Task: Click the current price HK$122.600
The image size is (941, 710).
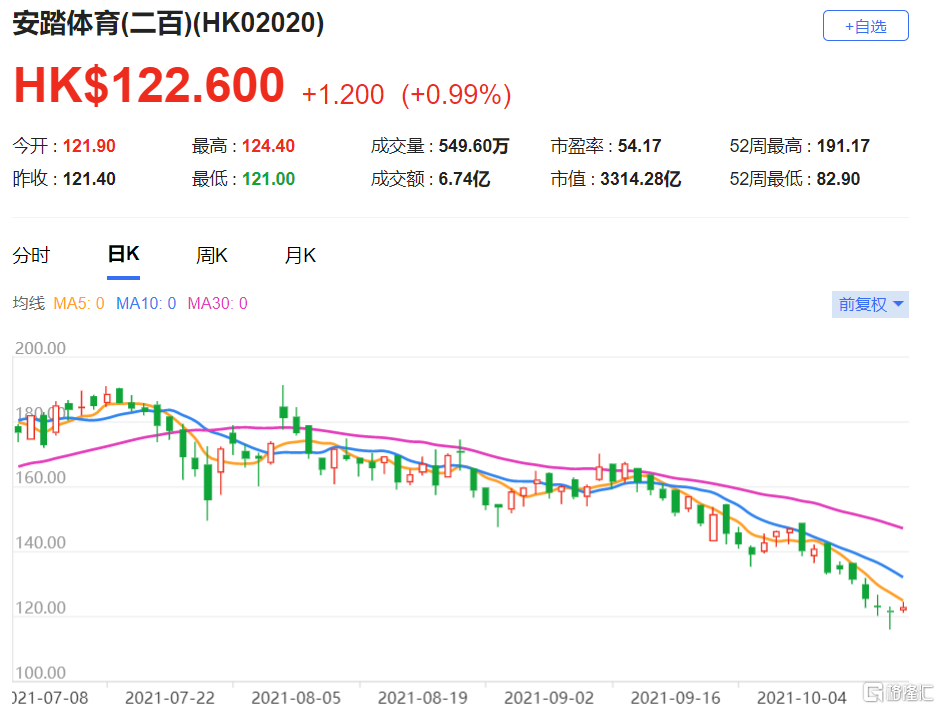Action: pos(149,85)
